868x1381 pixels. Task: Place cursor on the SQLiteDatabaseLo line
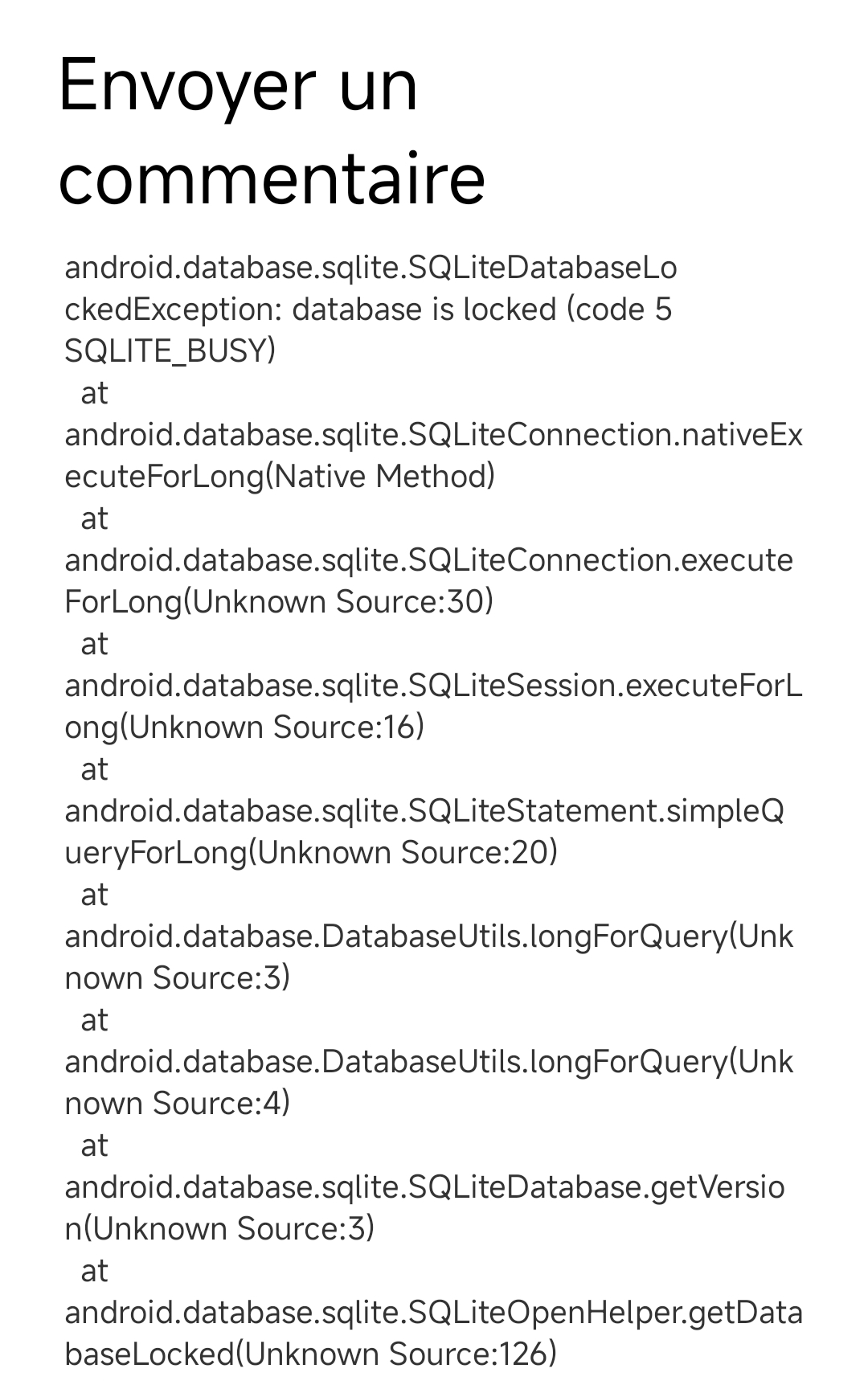371,268
